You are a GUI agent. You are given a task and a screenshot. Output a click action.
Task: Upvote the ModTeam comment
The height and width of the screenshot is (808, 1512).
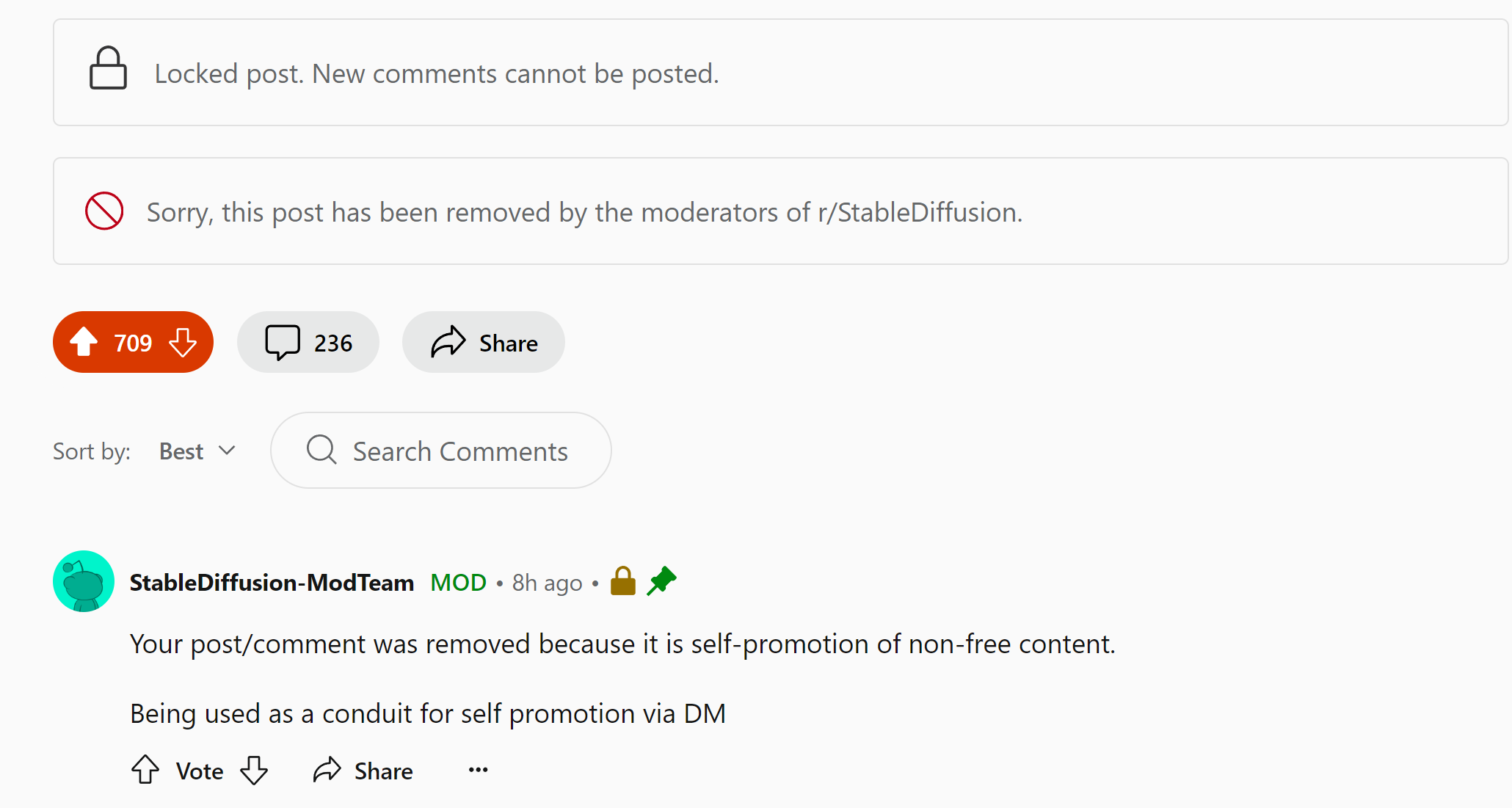(145, 770)
